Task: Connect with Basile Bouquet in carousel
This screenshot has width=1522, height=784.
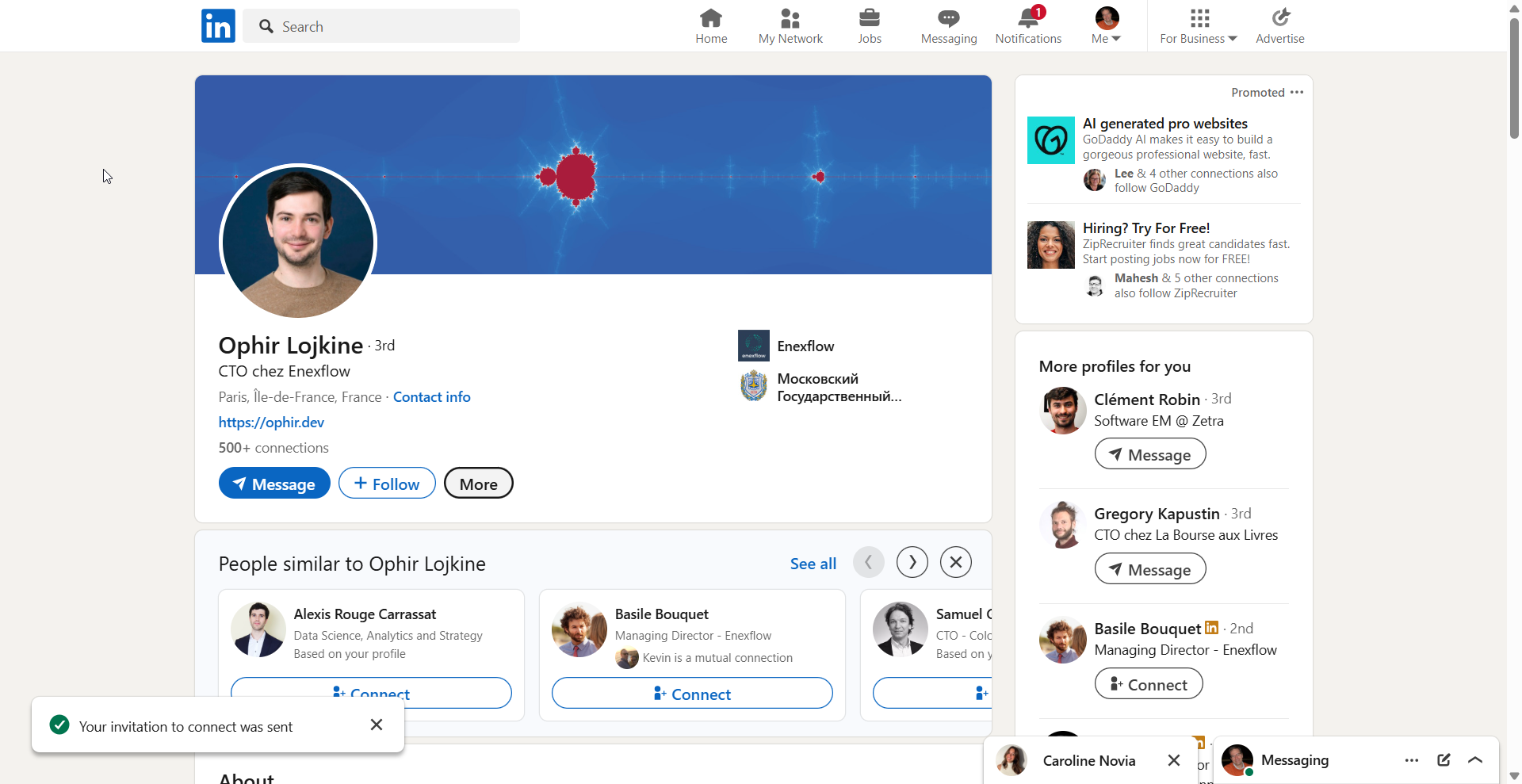Action: point(692,694)
